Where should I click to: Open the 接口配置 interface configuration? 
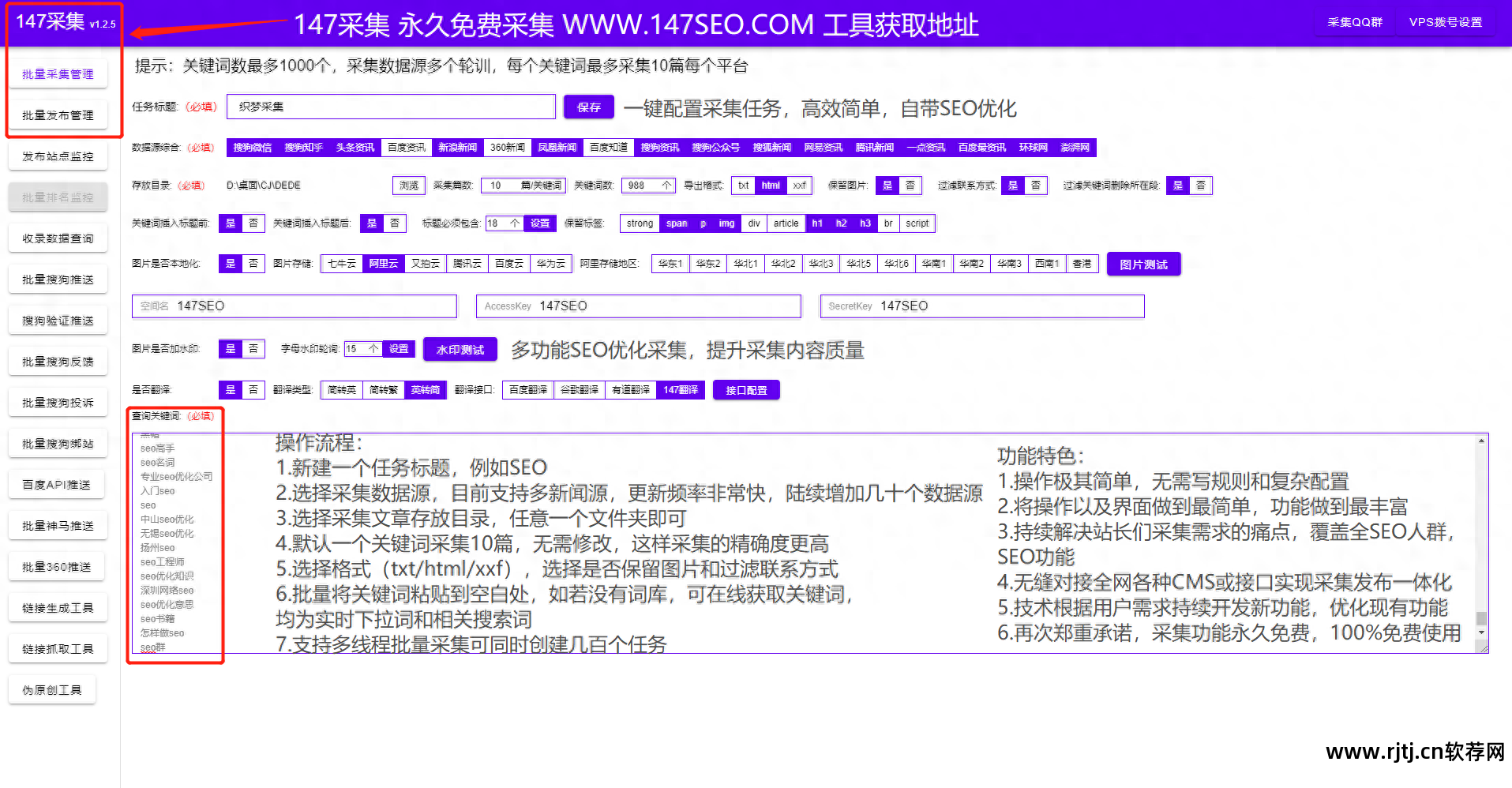(745, 389)
